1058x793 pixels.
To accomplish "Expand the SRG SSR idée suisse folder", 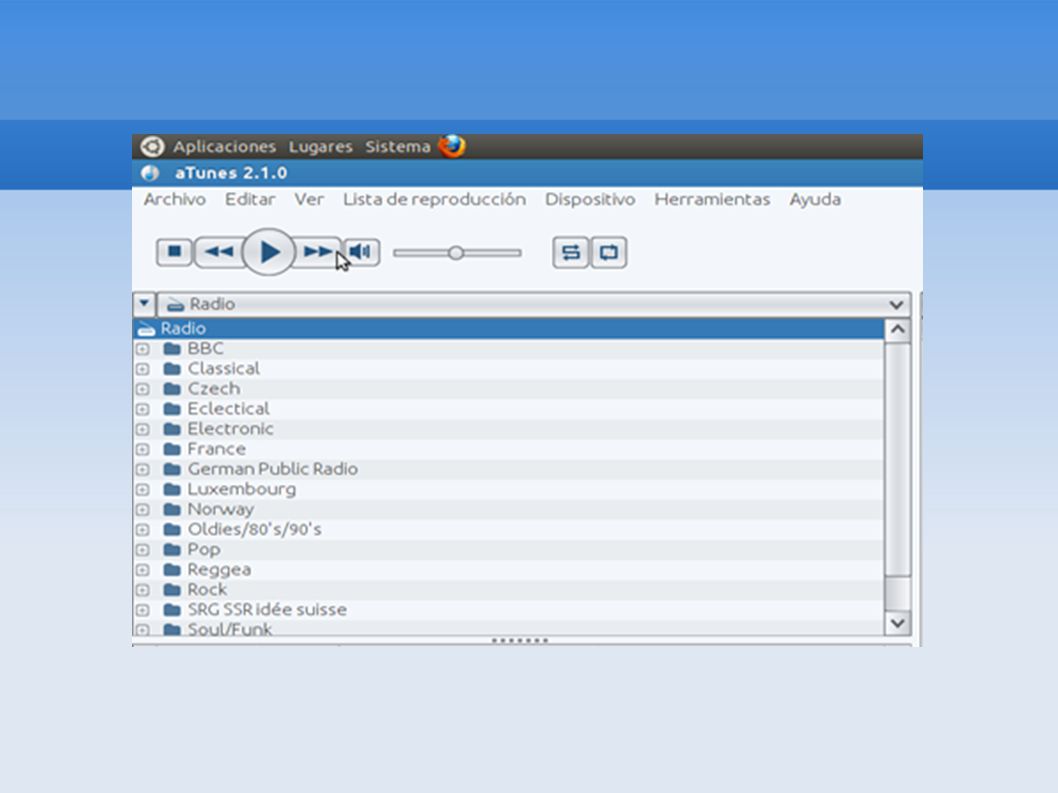I will pyautogui.click(x=142, y=611).
